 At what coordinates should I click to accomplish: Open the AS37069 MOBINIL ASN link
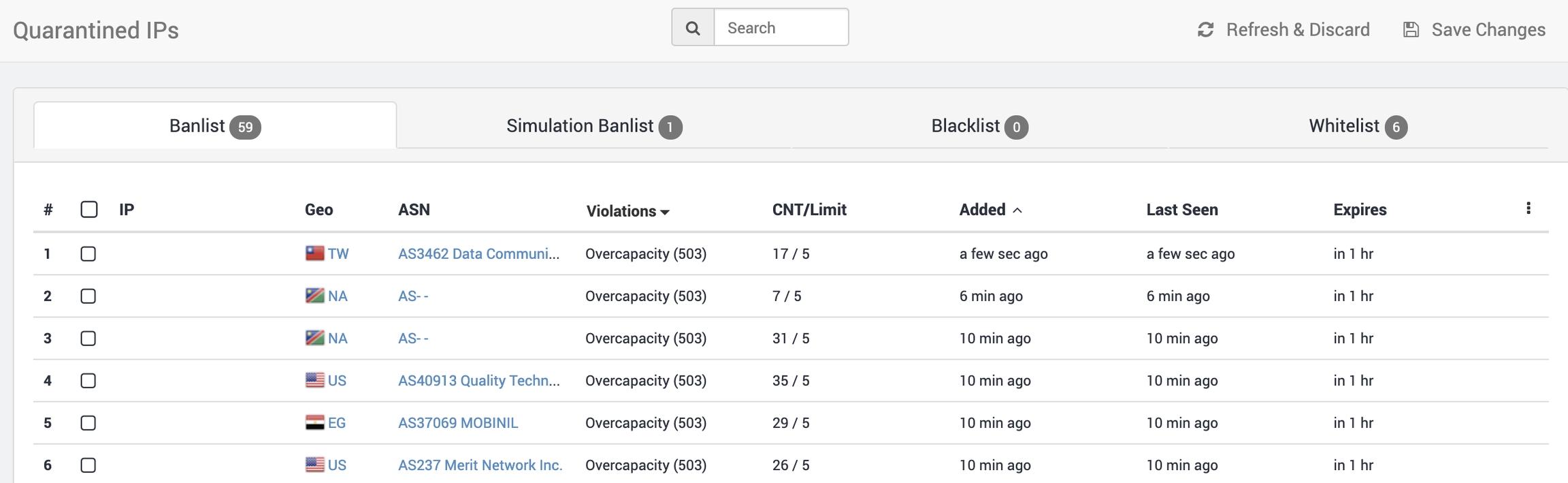coord(458,422)
